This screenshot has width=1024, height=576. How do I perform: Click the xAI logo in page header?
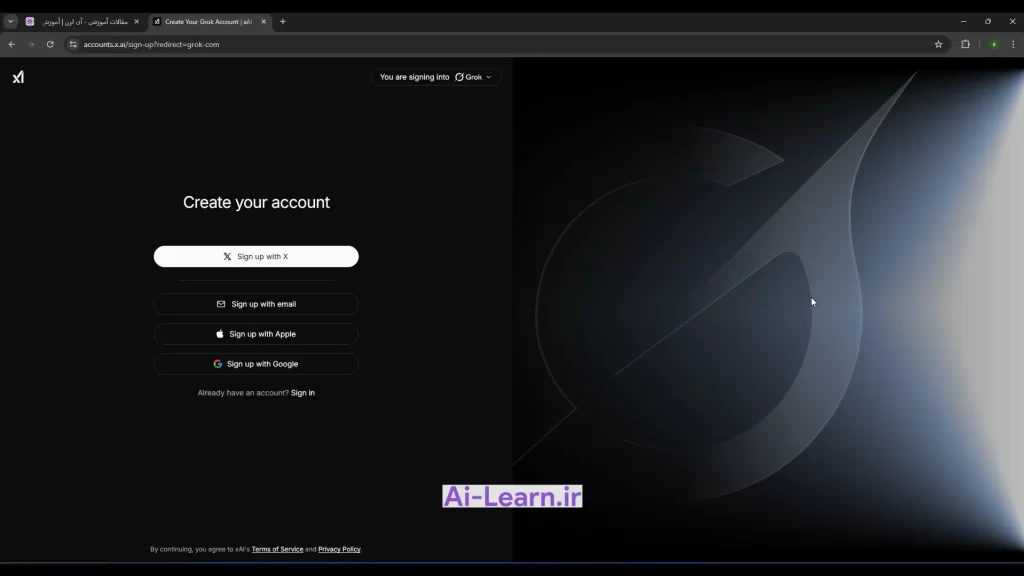18,77
